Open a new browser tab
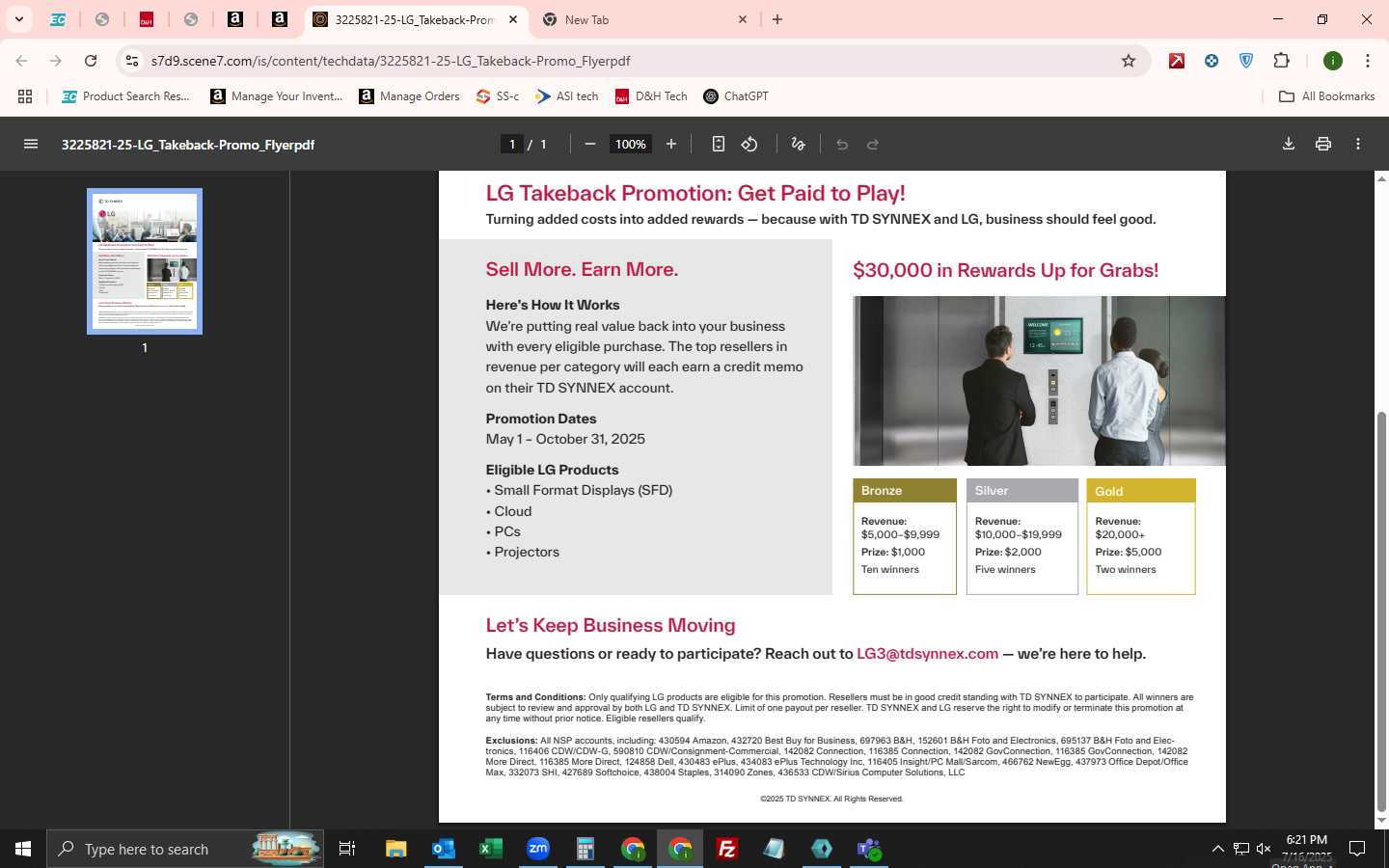Screen dimensions: 1389x868 [x=777, y=19]
